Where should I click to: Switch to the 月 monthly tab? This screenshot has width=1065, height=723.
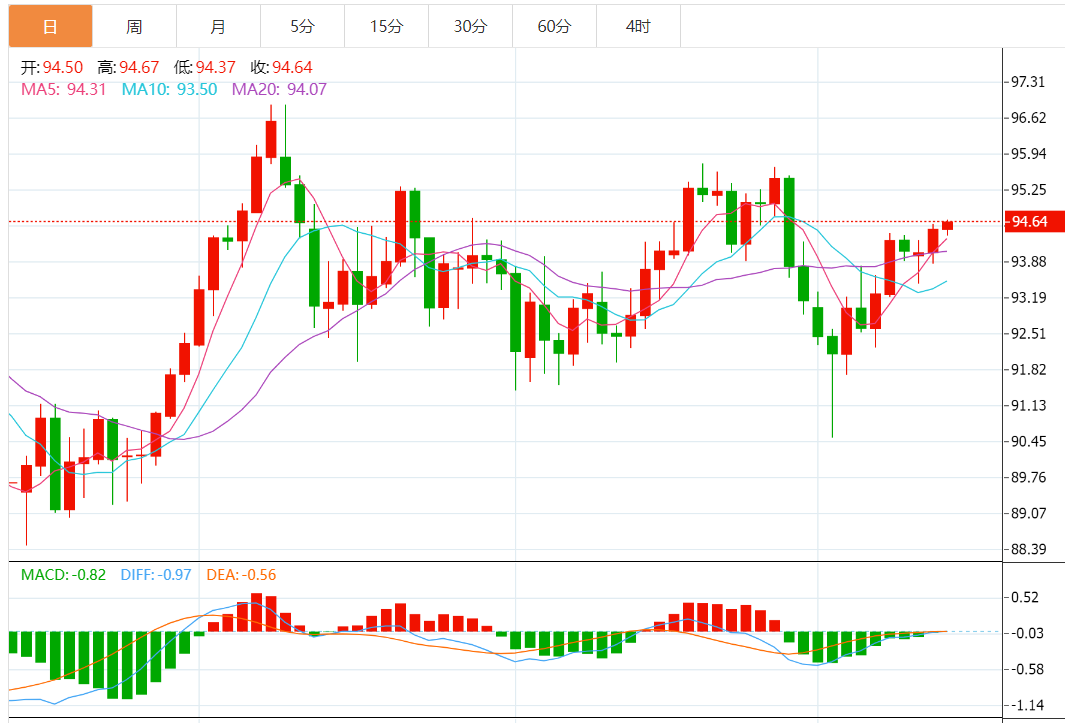click(x=218, y=27)
